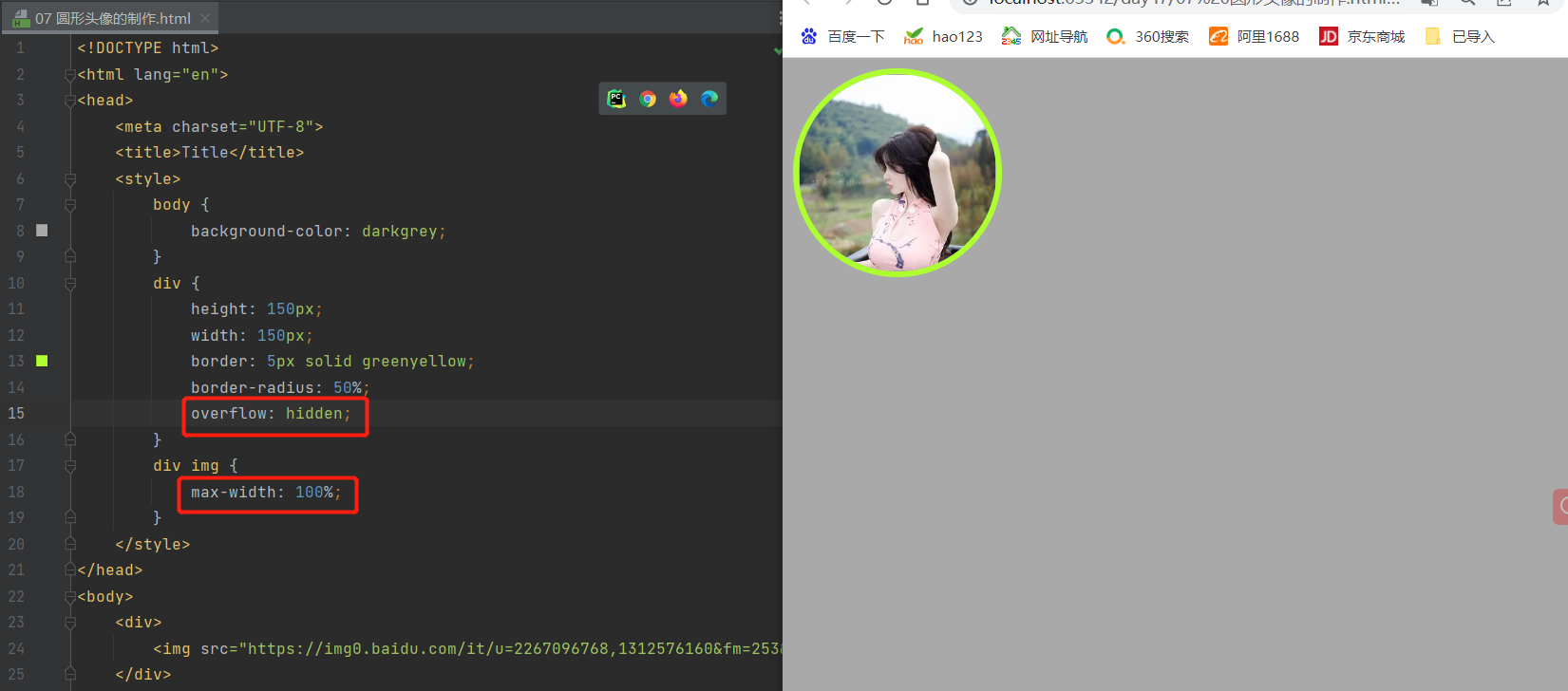This screenshot has height=691, width=1568.
Task: Click the greenyellow color swatch in the gutter
Action: pos(42,361)
